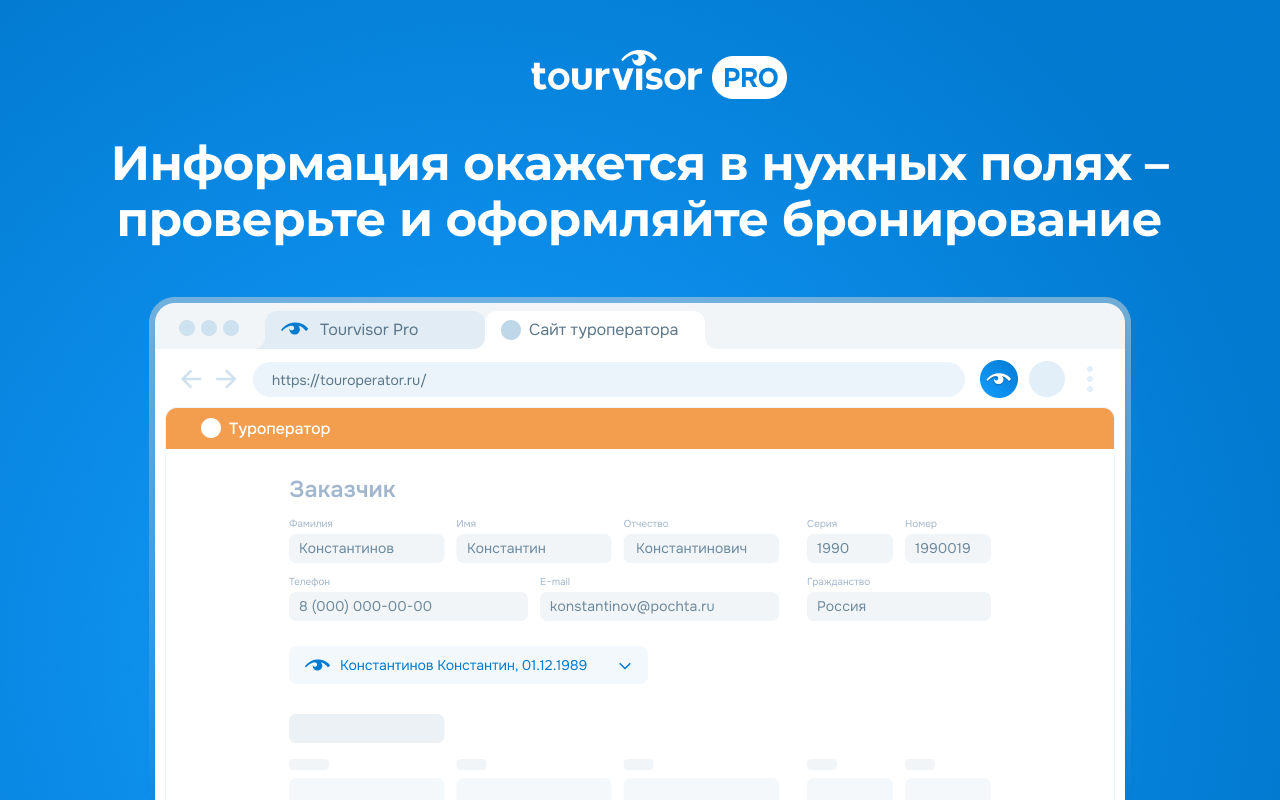This screenshot has width=1280, height=800.
Task: Click the address bar with touroperator.ru
Action: (608, 380)
